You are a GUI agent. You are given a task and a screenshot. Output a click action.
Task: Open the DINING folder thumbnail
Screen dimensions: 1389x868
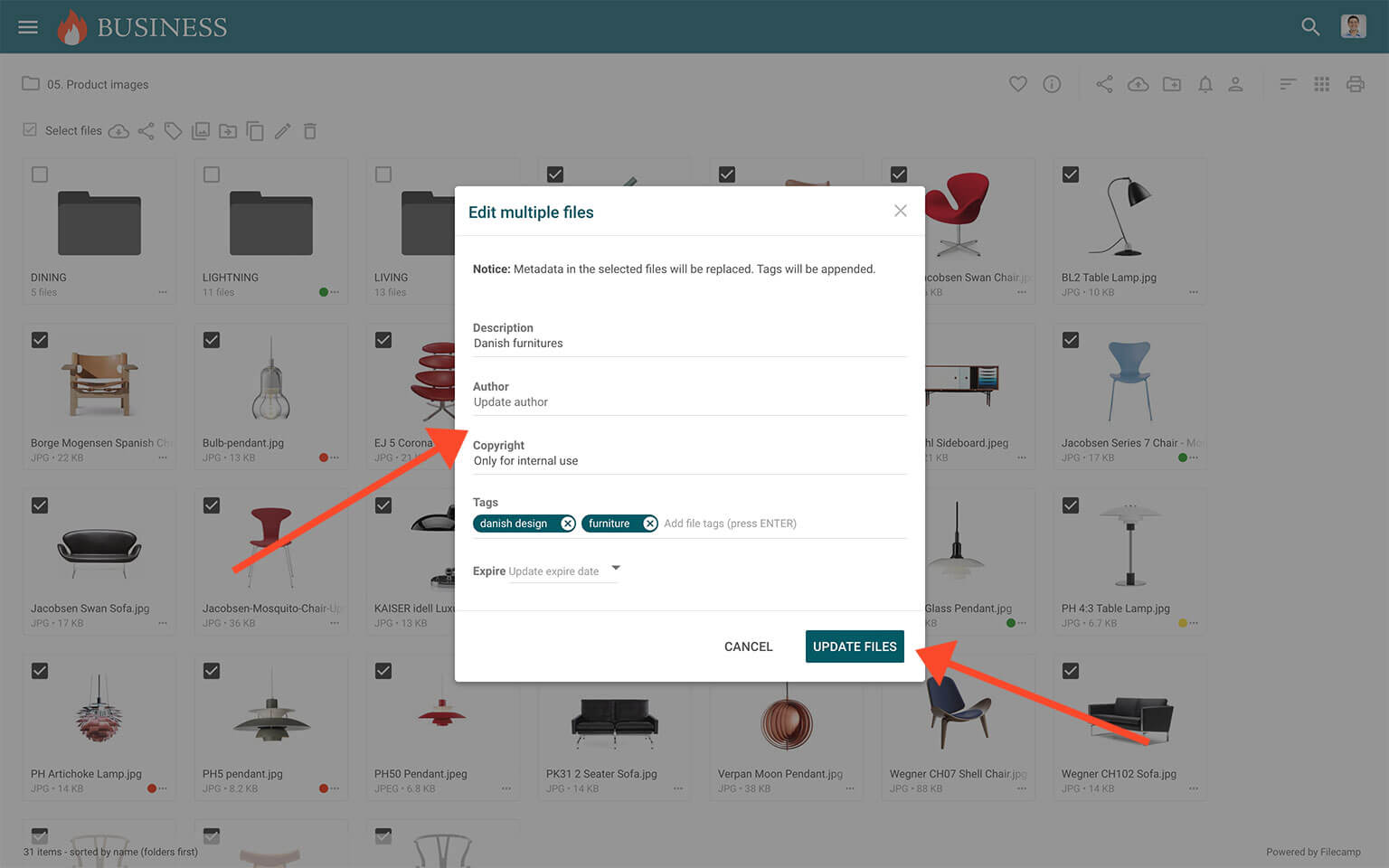pos(99,223)
